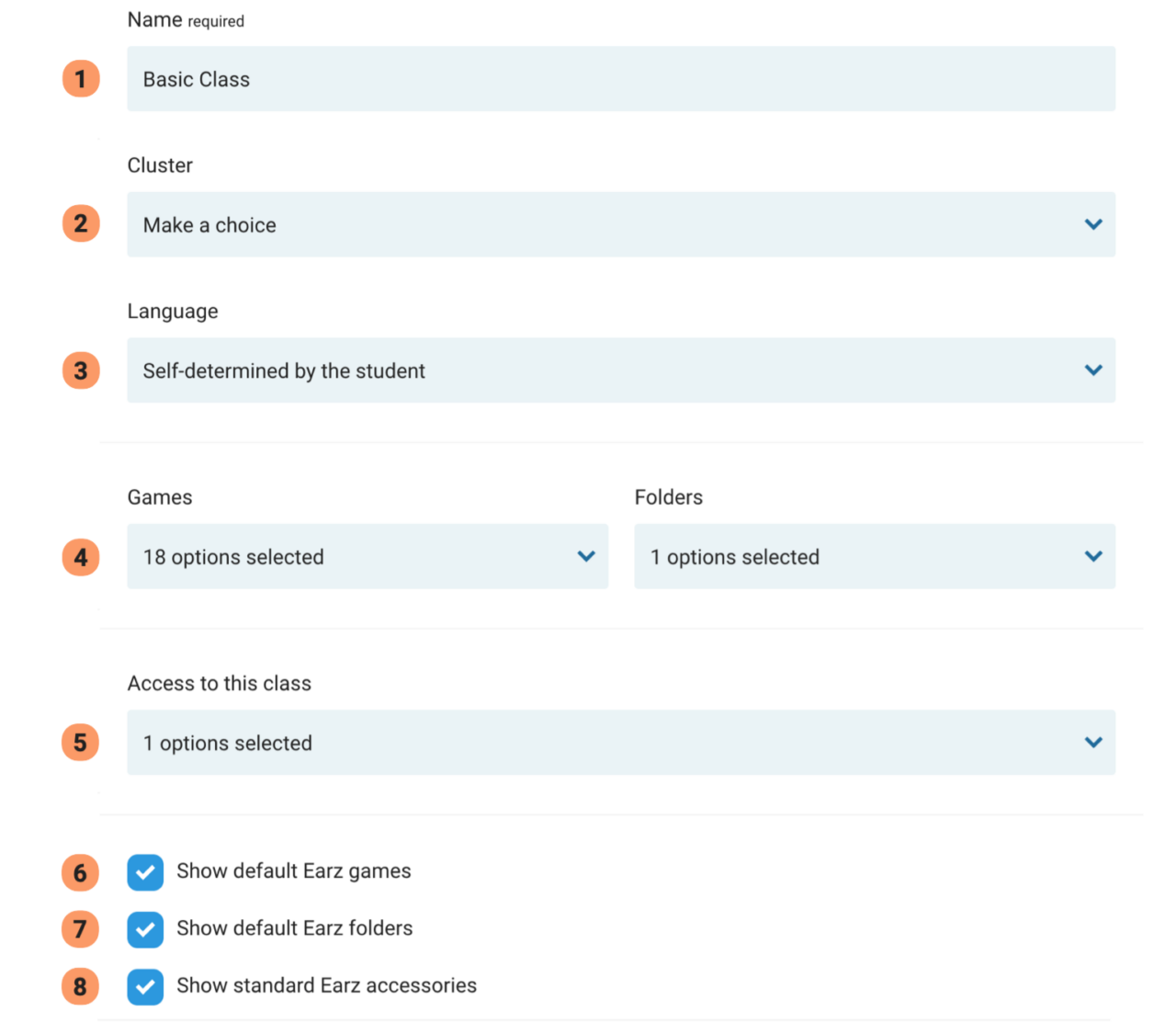This screenshot has width=1176, height=1023.
Task: Click the Name field containing Basic Class
Action: tap(620, 79)
